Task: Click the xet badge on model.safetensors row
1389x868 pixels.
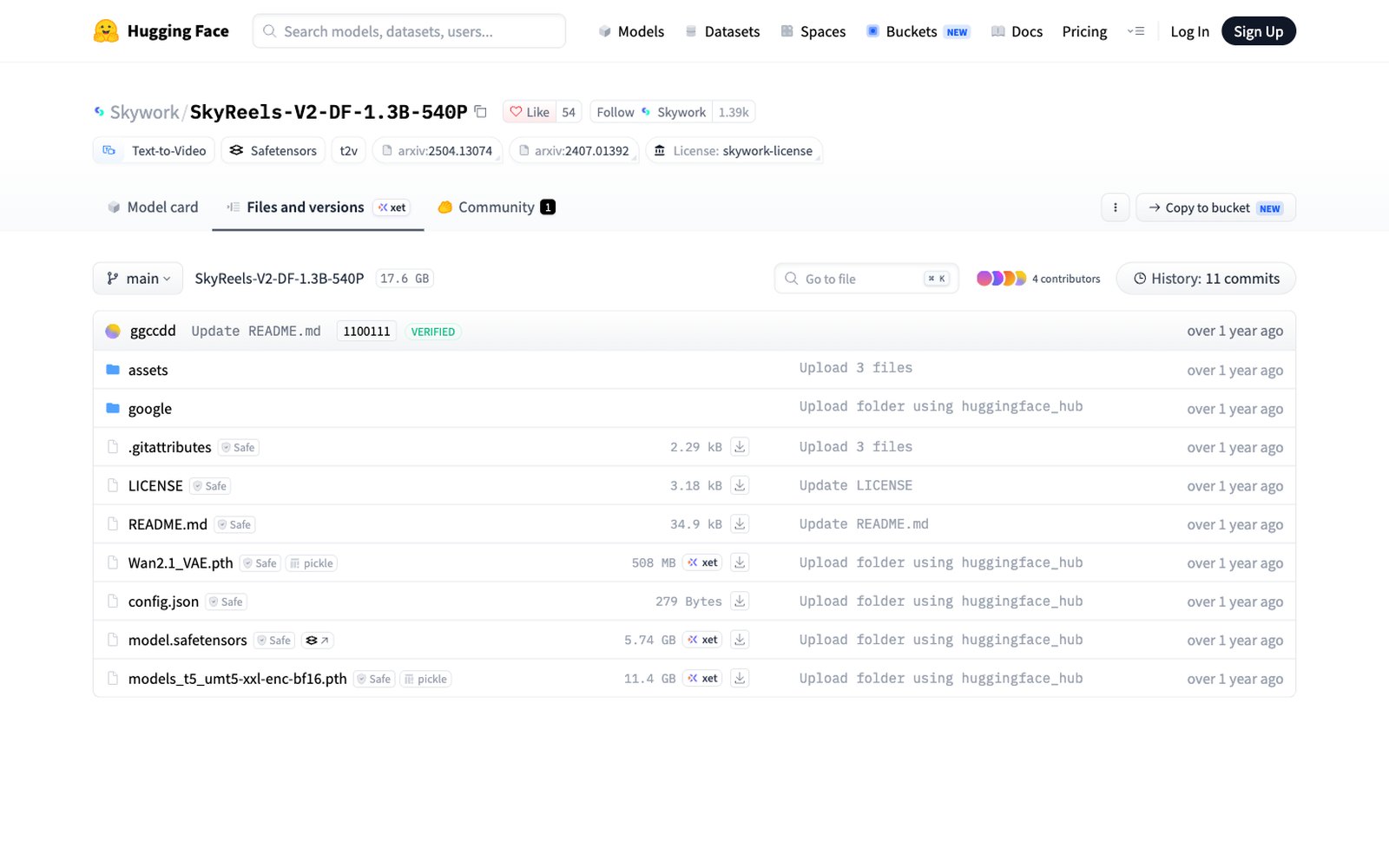Action: 702,640
